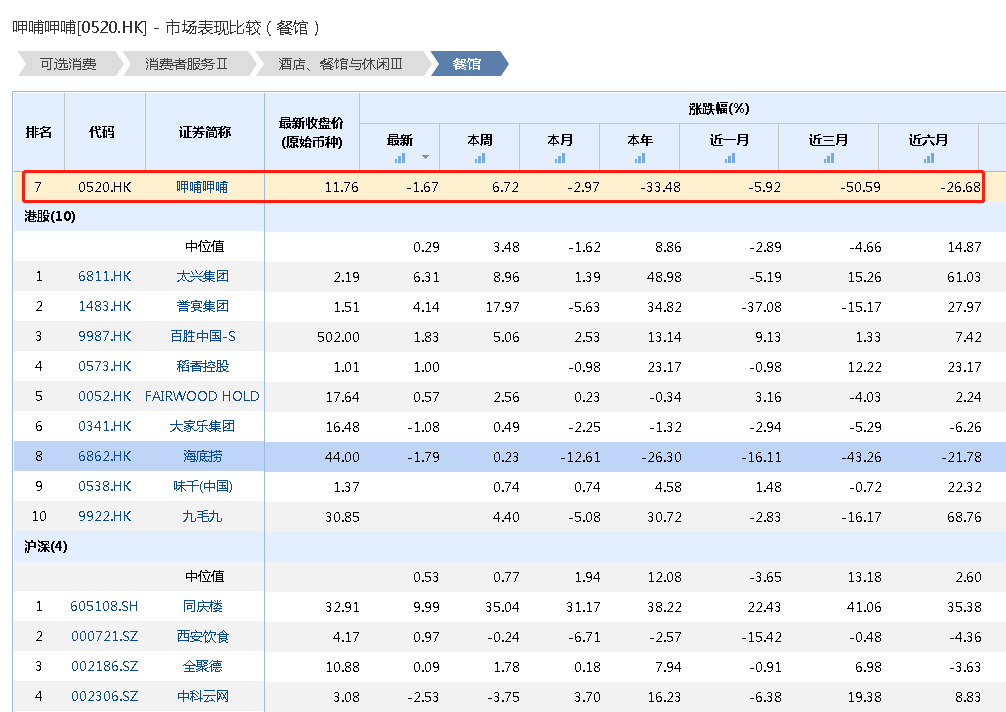Click bar chart icon under 本周 column
The width and height of the screenshot is (1006, 712).
[x=480, y=158]
